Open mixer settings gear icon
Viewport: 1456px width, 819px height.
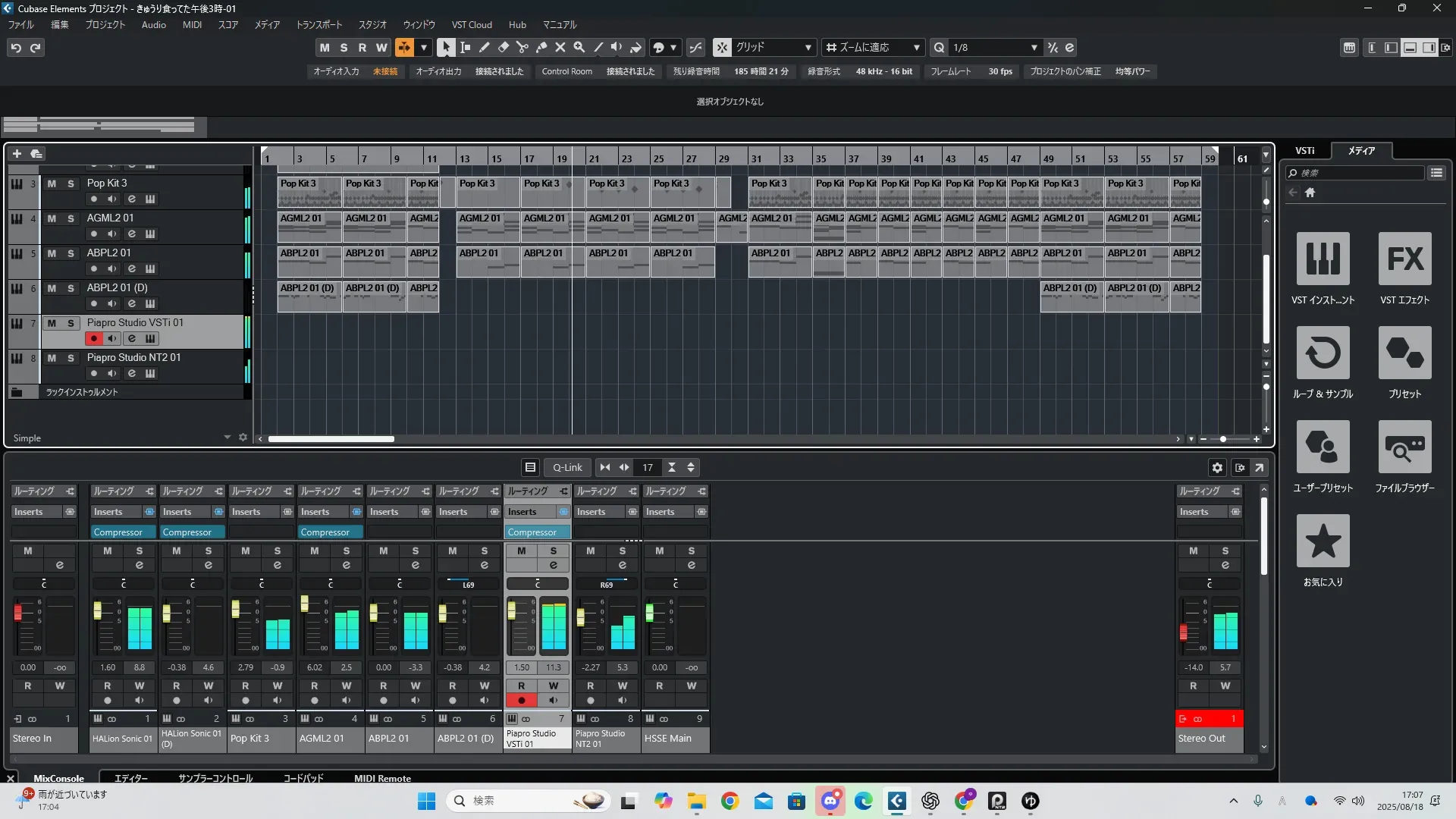point(1217,467)
